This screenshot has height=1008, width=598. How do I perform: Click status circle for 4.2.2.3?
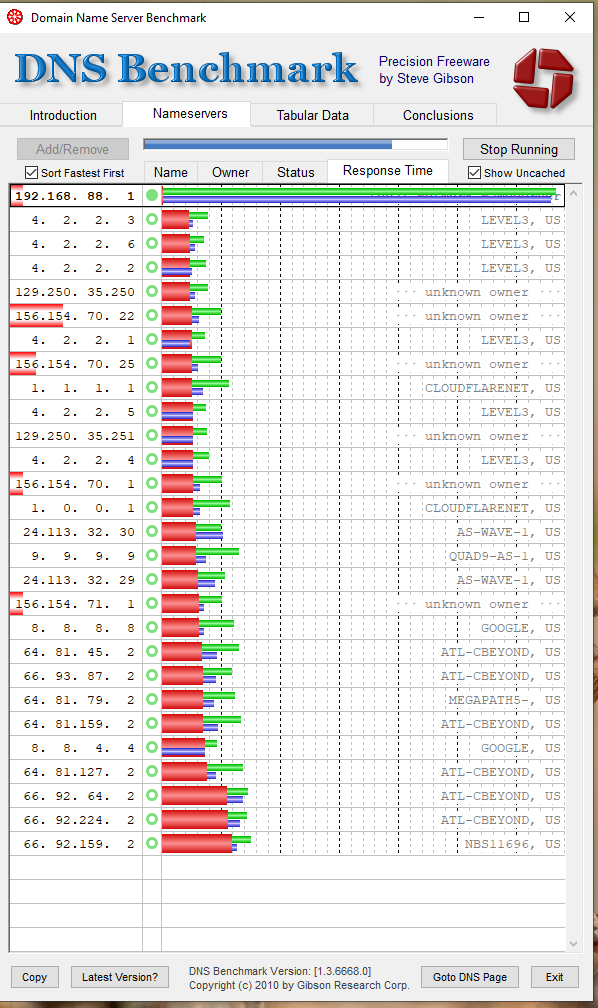point(152,219)
